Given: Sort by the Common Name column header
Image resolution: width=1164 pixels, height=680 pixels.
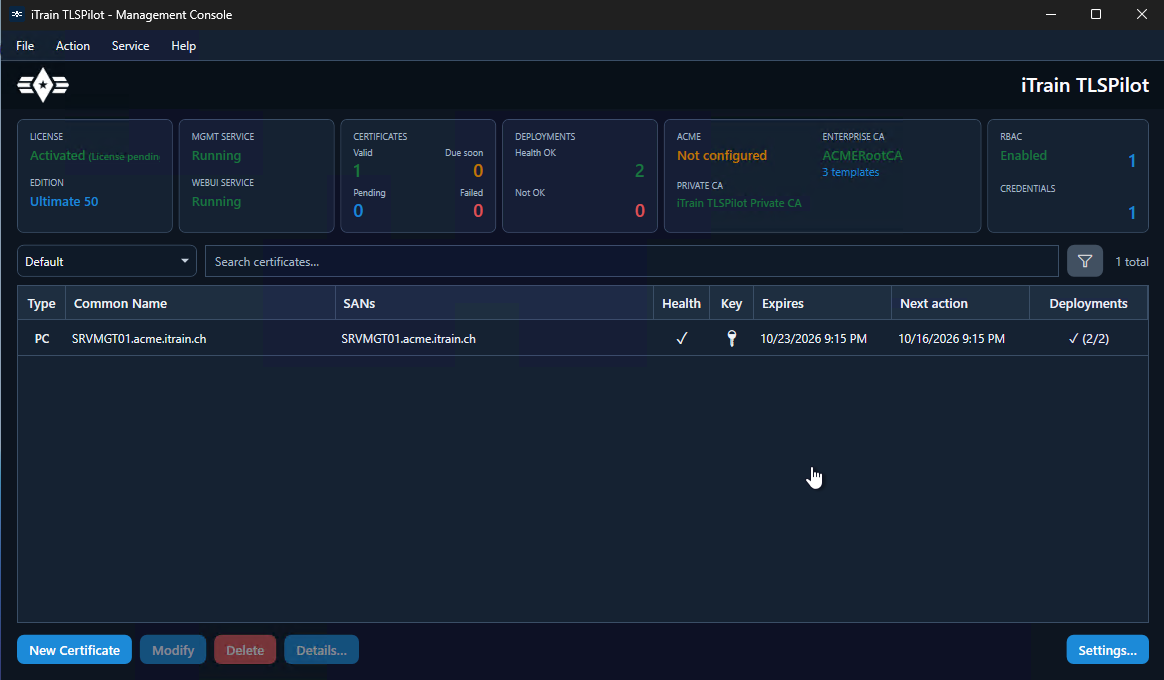Looking at the screenshot, I should click(200, 303).
